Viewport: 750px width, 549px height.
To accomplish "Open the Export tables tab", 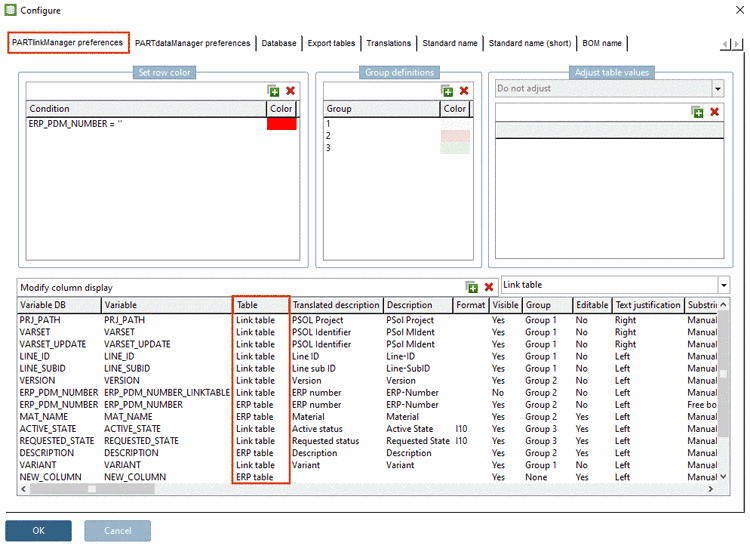I will pyautogui.click(x=331, y=43).
